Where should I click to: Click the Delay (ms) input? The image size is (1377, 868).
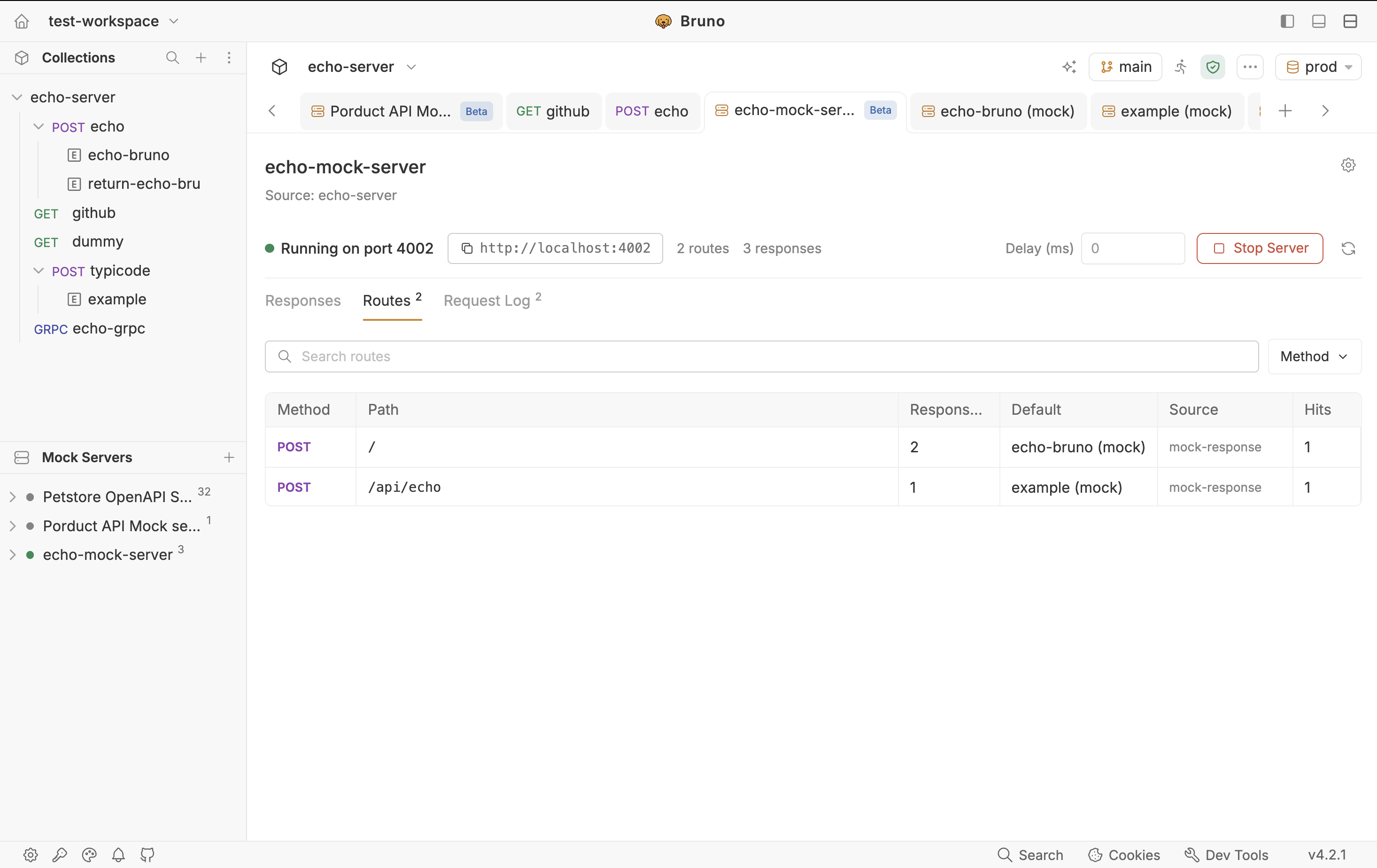point(1132,248)
